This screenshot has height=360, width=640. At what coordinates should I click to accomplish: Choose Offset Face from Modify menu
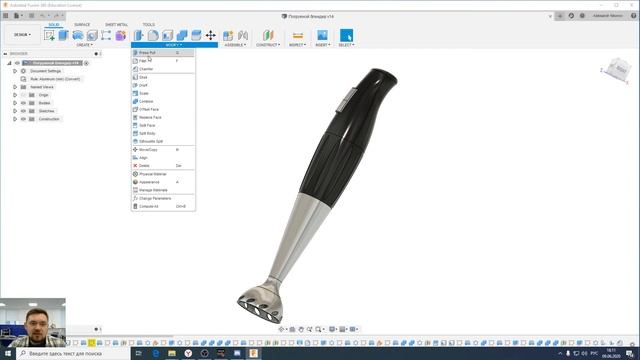pyautogui.click(x=163, y=109)
